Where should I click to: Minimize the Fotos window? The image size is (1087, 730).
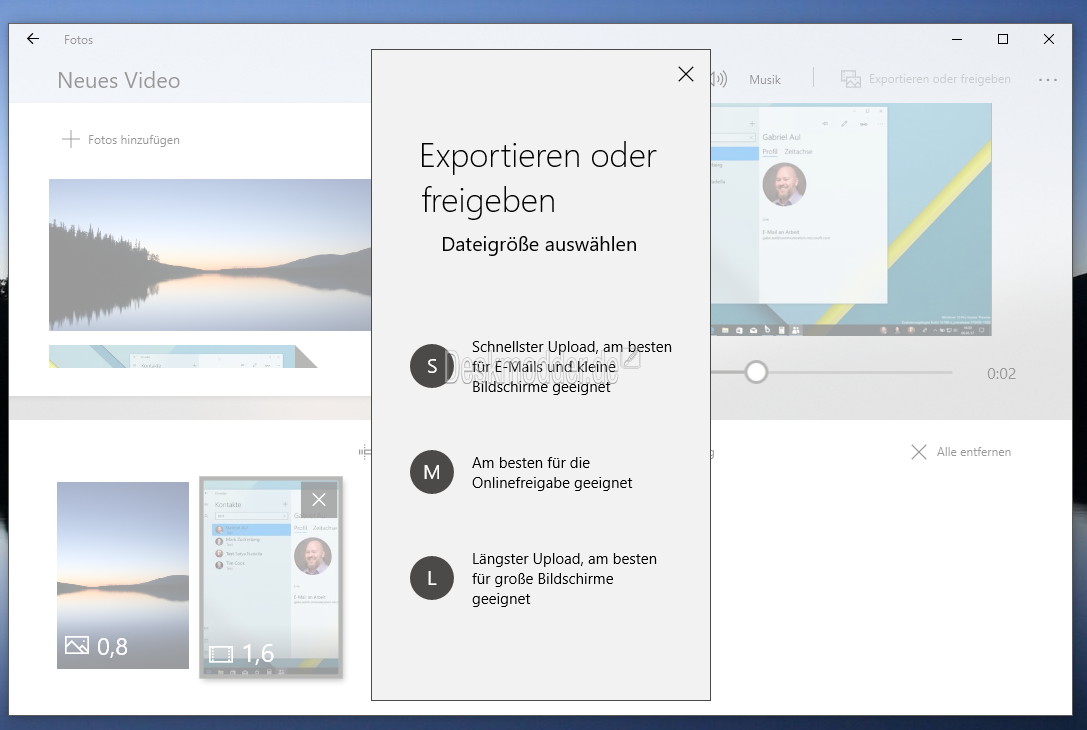(x=957, y=40)
